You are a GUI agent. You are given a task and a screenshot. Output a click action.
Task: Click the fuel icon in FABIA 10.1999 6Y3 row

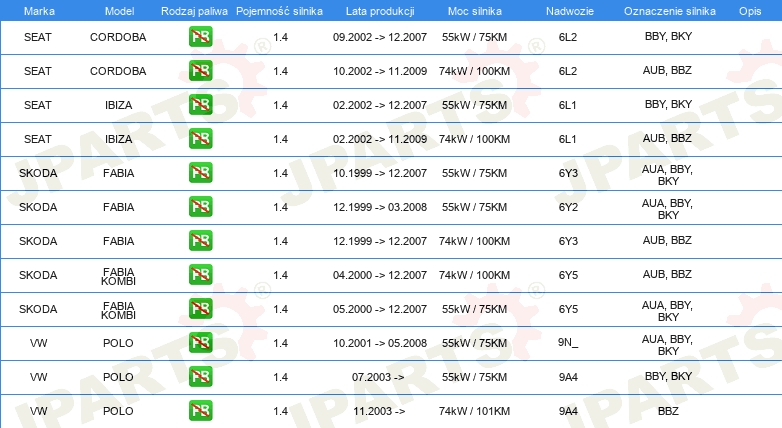coord(200,173)
